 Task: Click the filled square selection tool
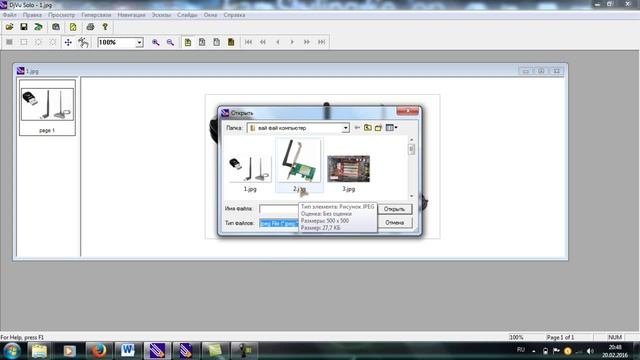coord(9,42)
